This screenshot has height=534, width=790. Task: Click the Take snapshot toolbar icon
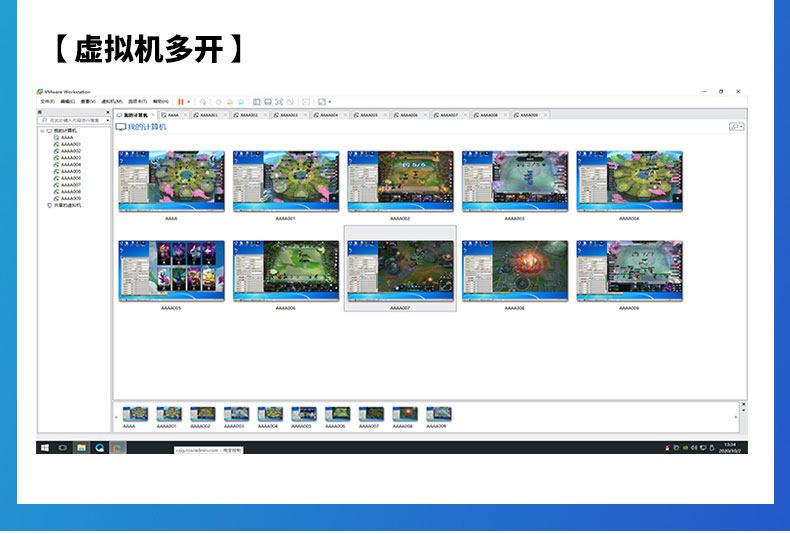pyautogui.click(x=218, y=102)
